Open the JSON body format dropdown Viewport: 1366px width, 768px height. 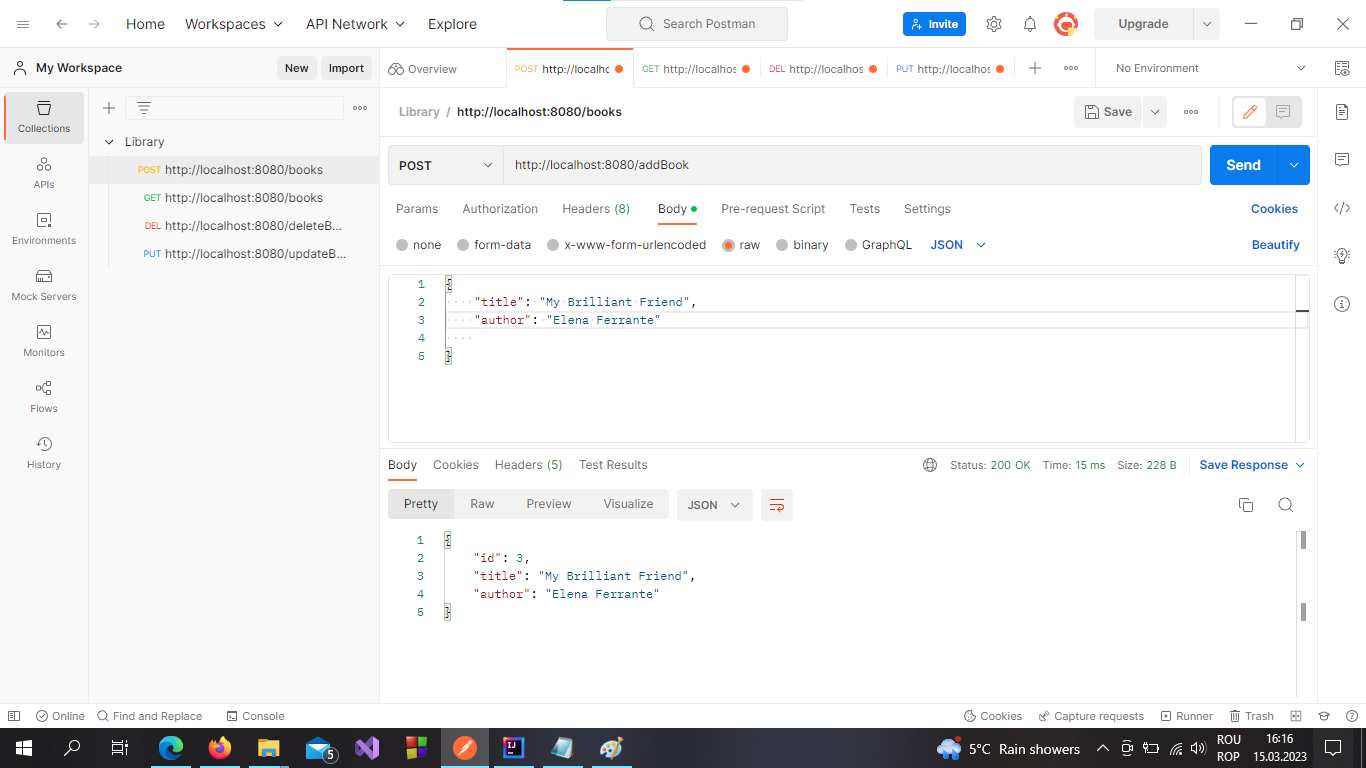pyautogui.click(x=958, y=245)
